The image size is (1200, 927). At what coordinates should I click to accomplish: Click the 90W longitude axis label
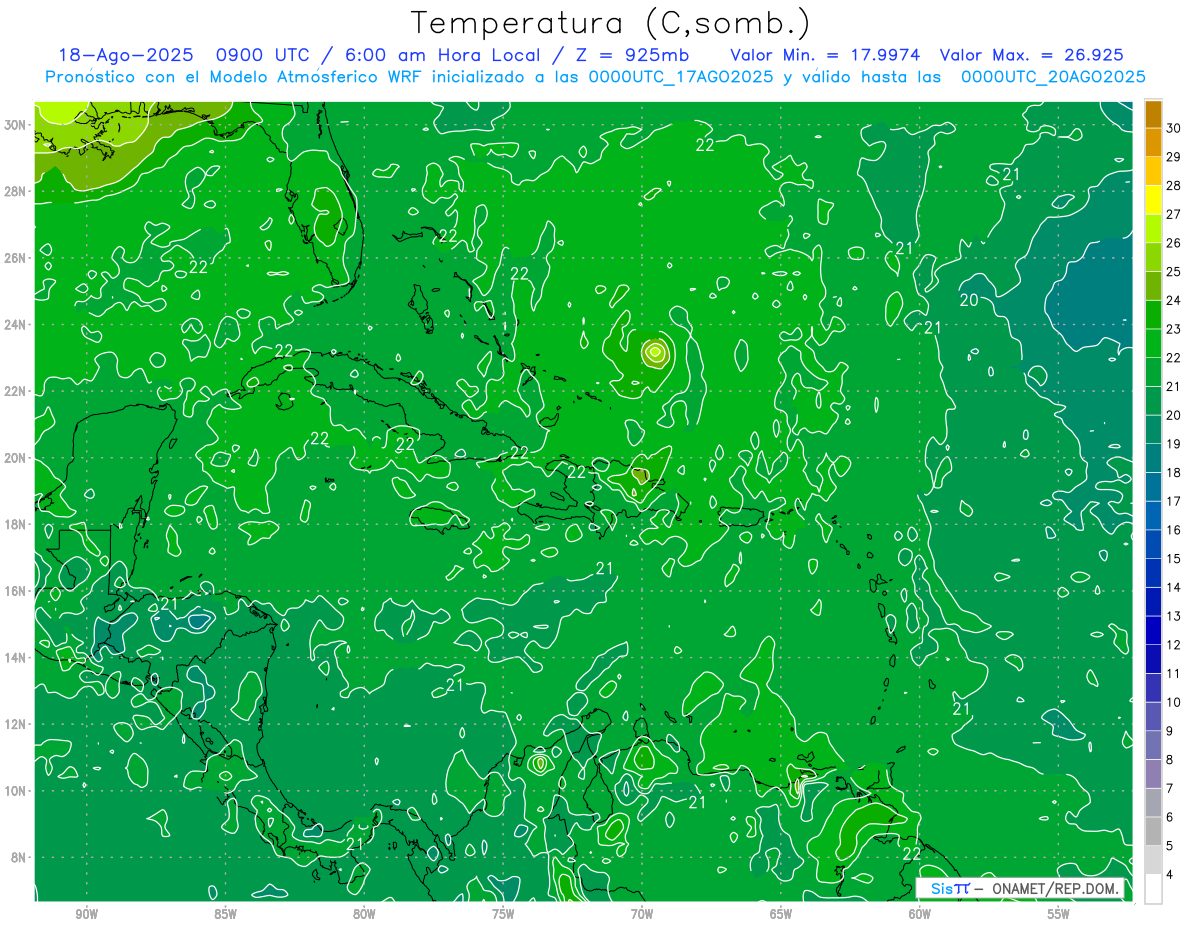point(86,914)
